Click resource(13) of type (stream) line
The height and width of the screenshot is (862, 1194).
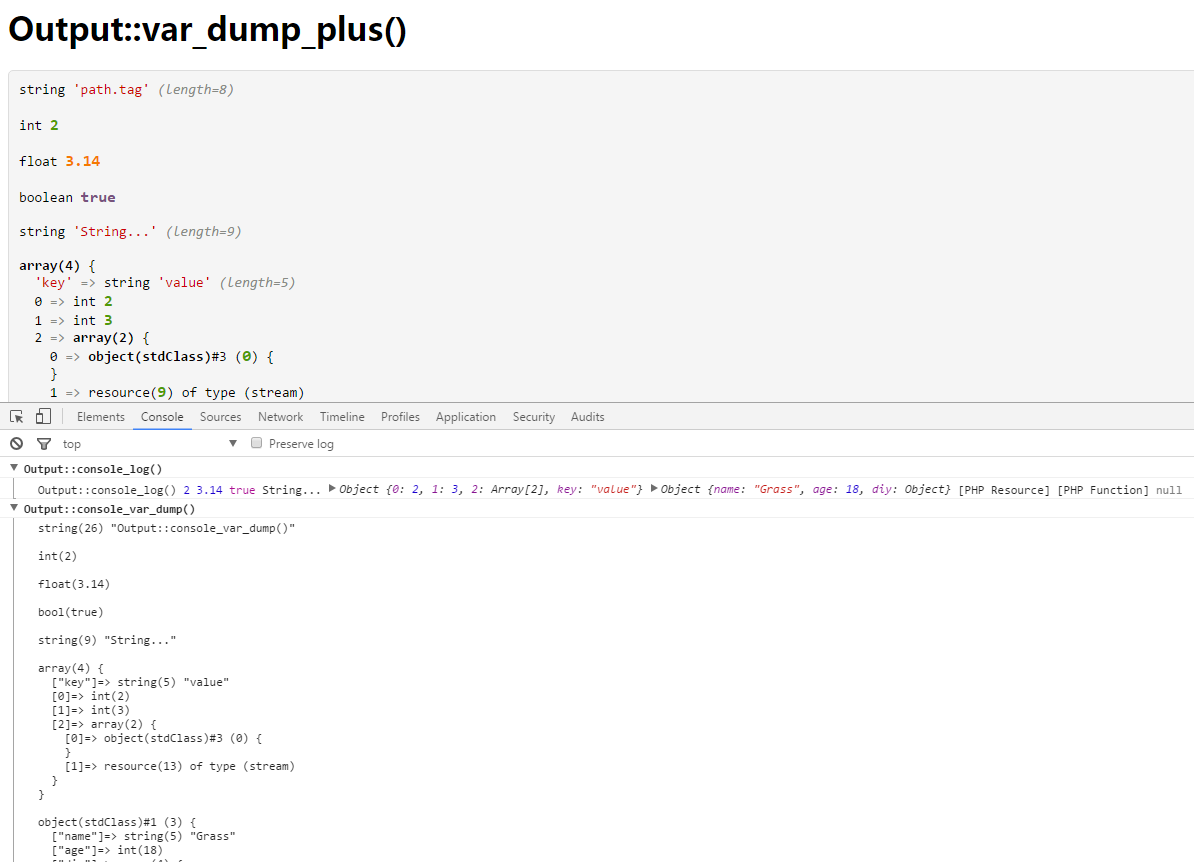coord(180,766)
